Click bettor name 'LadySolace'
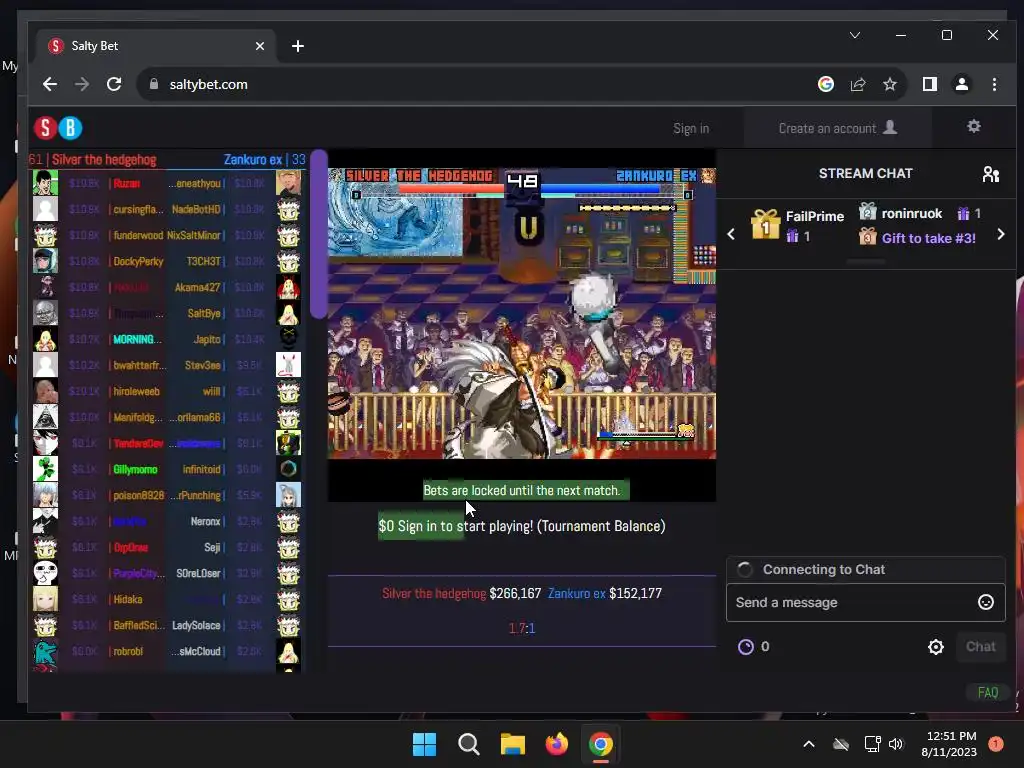 pyautogui.click(x=196, y=626)
